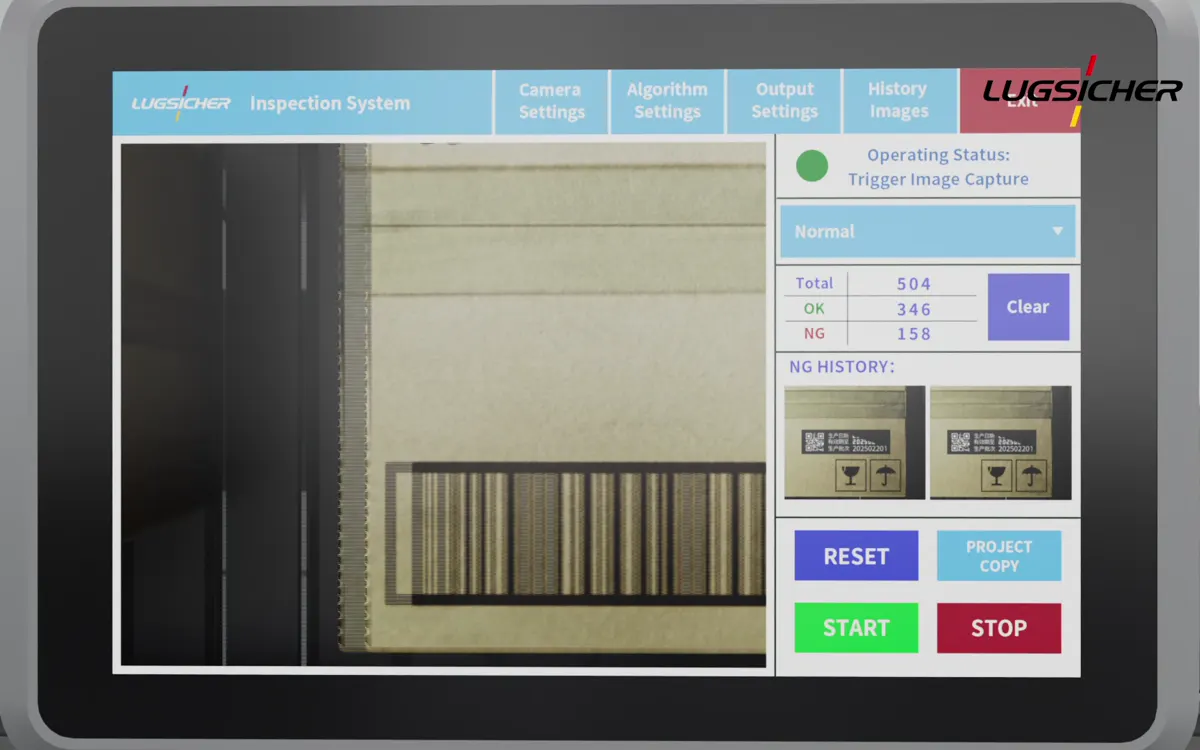This screenshot has height=750, width=1200.
Task: Click the live camera barcode image
Action: (443, 405)
